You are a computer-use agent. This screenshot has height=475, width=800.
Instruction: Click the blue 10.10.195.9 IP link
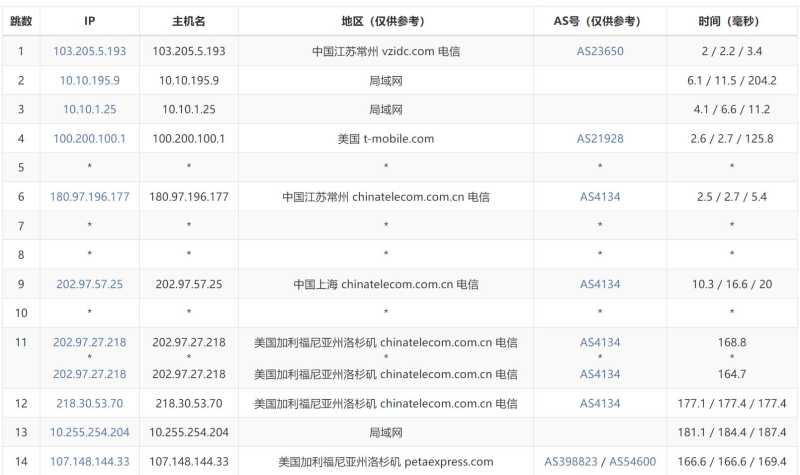[x=90, y=80]
